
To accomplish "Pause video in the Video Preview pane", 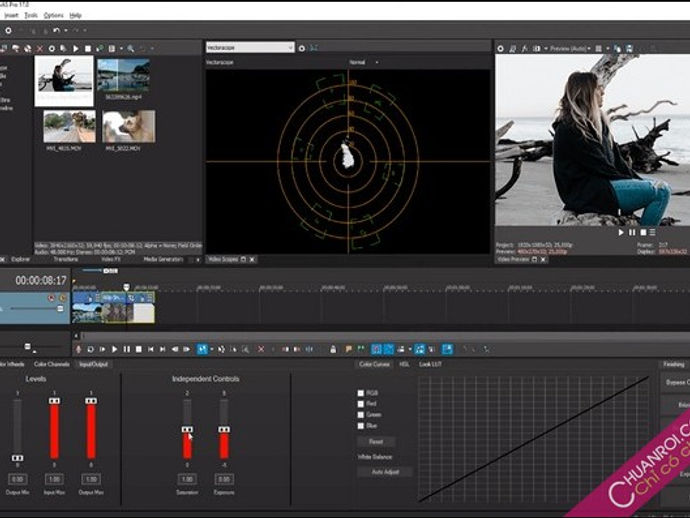I will [632, 232].
